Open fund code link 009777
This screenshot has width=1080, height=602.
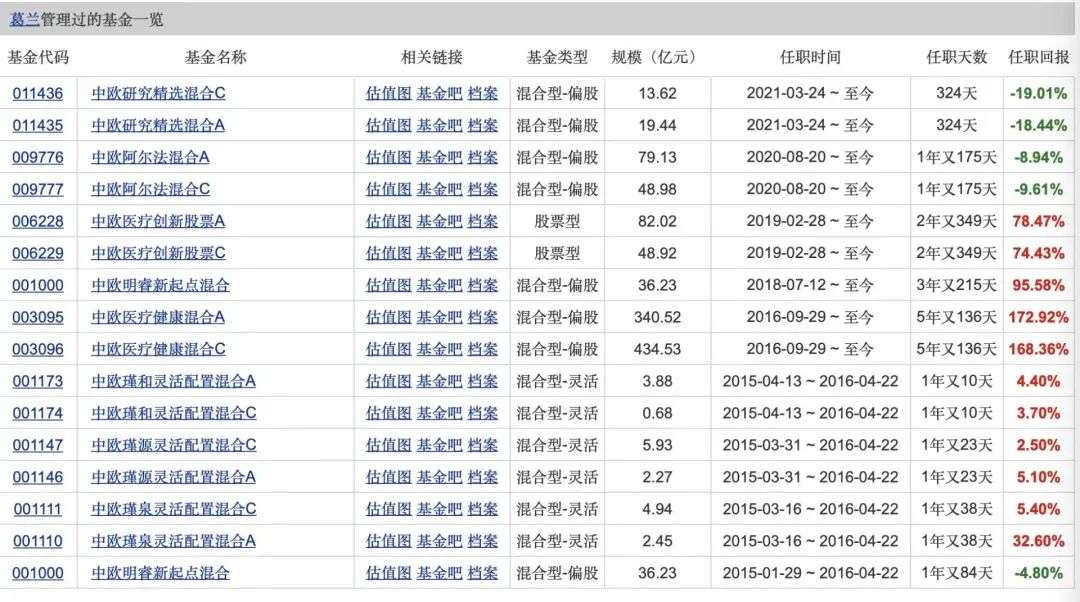38,189
